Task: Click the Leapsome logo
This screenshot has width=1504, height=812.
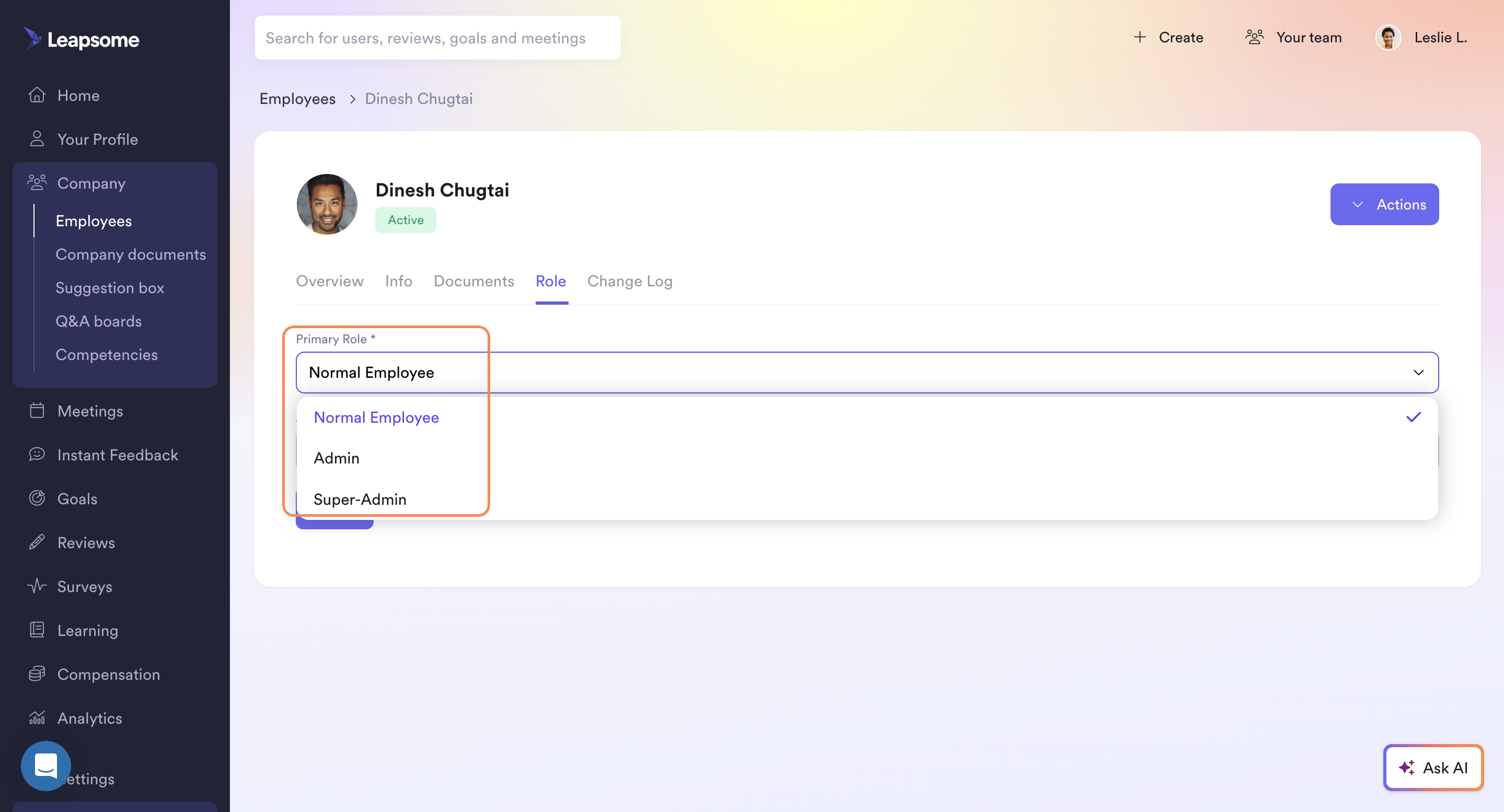Action: [x=81, y=39]
